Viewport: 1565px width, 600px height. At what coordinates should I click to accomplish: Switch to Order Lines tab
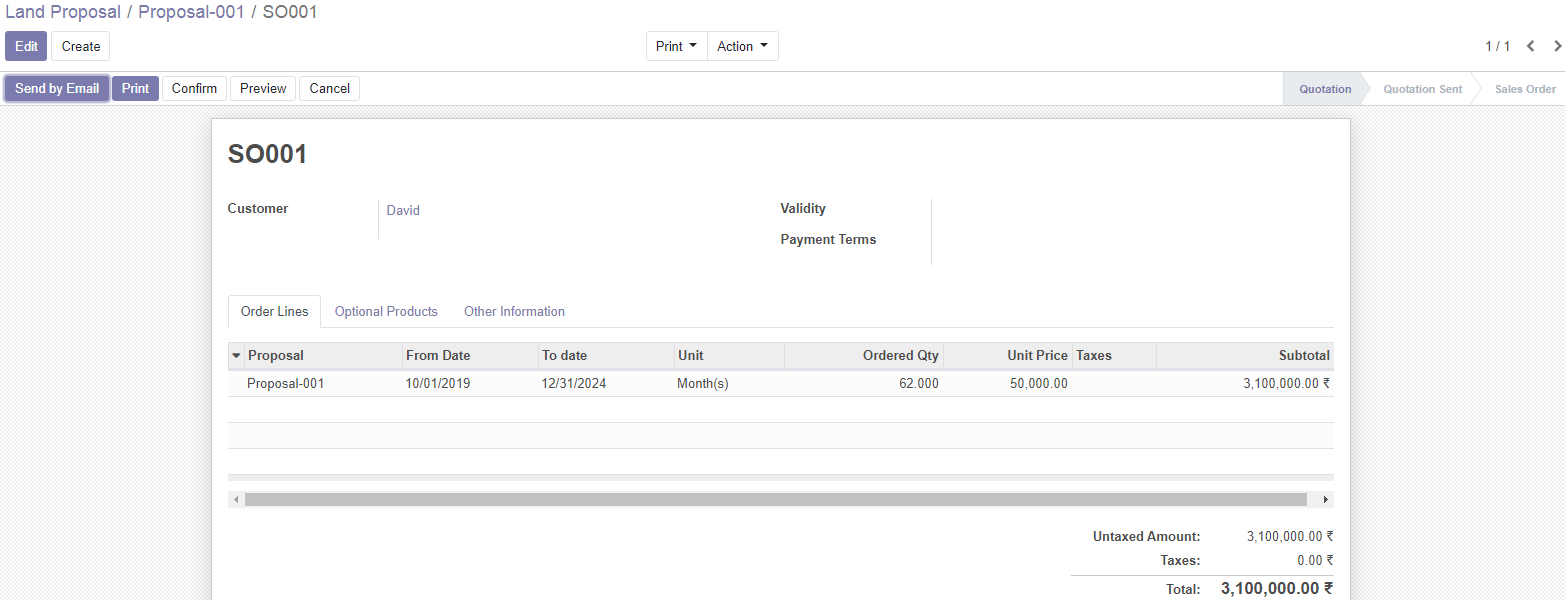pos(275,312)
